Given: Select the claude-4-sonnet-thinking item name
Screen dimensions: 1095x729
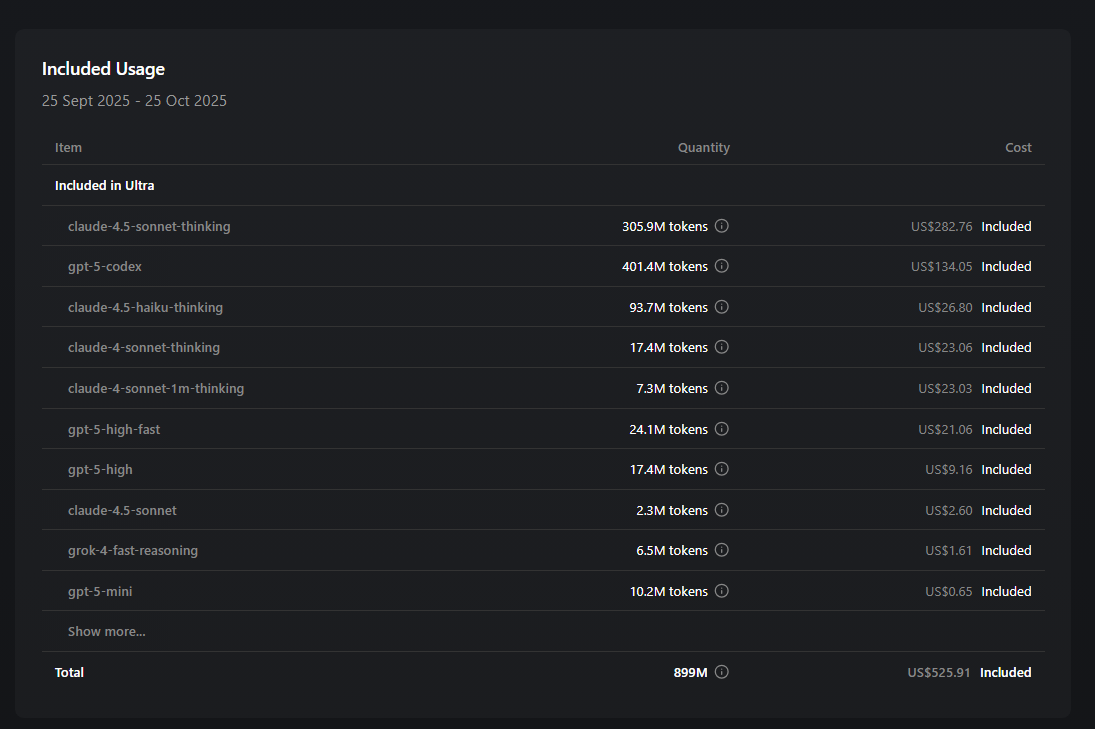Looking at the screenshot, I should tap(144, 348).
